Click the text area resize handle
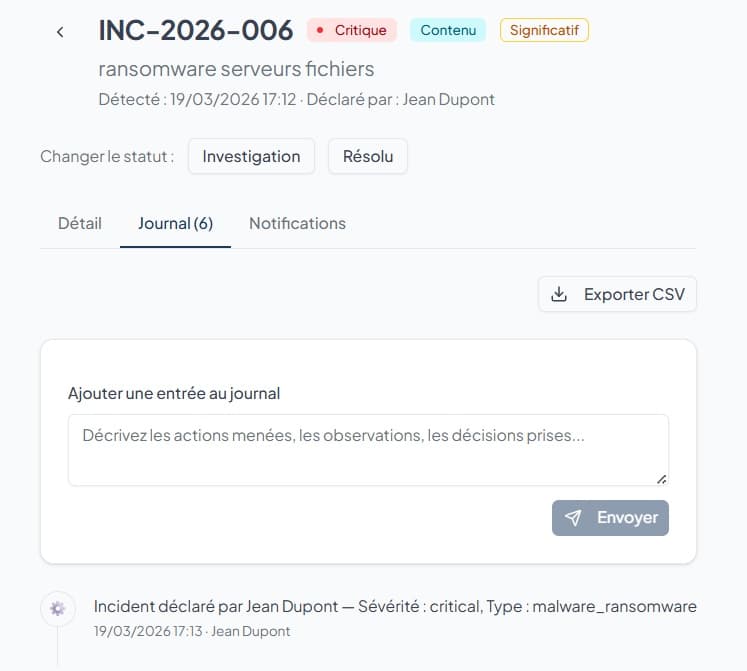 661,479
